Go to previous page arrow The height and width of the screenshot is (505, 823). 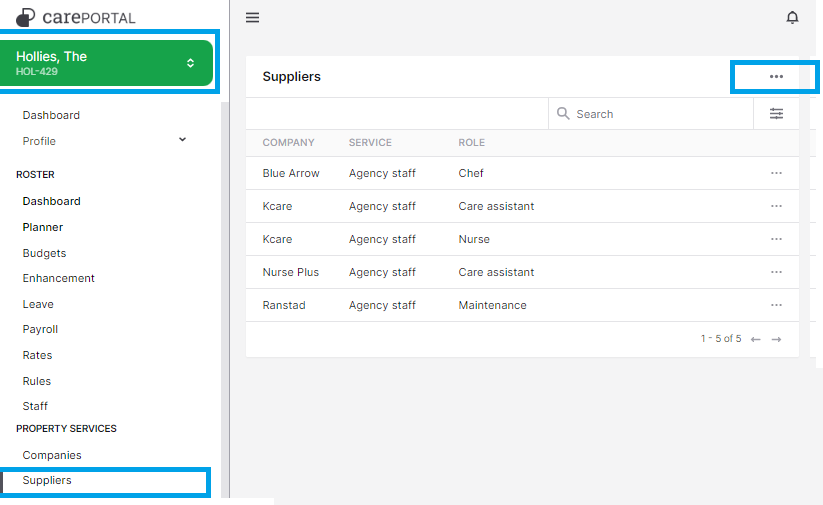[x=755, y=340]
